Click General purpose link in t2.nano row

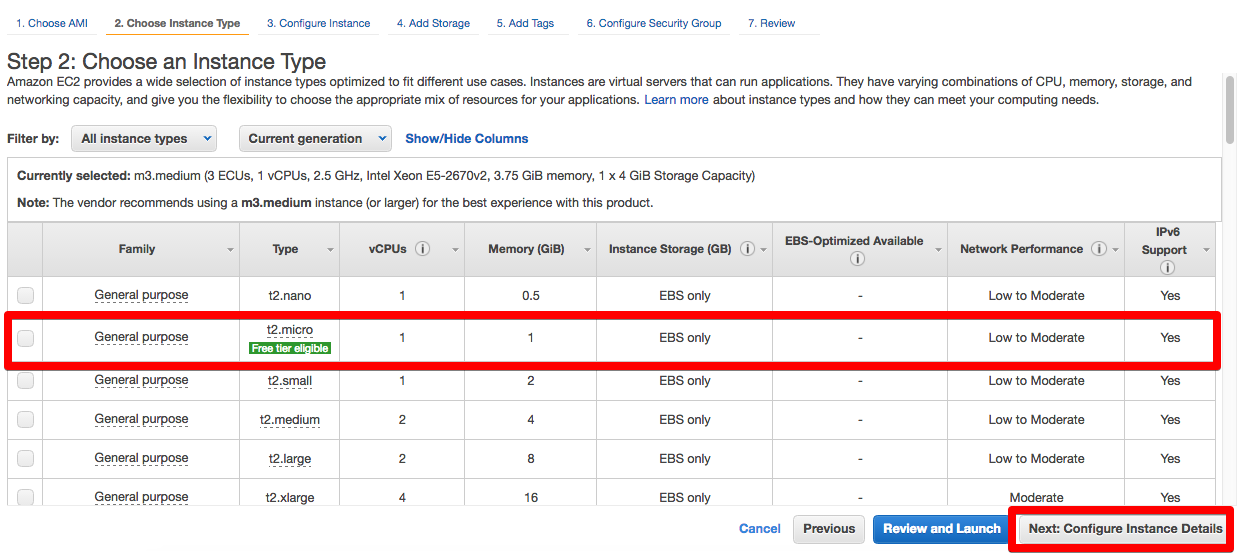click(x=141, y=295)
